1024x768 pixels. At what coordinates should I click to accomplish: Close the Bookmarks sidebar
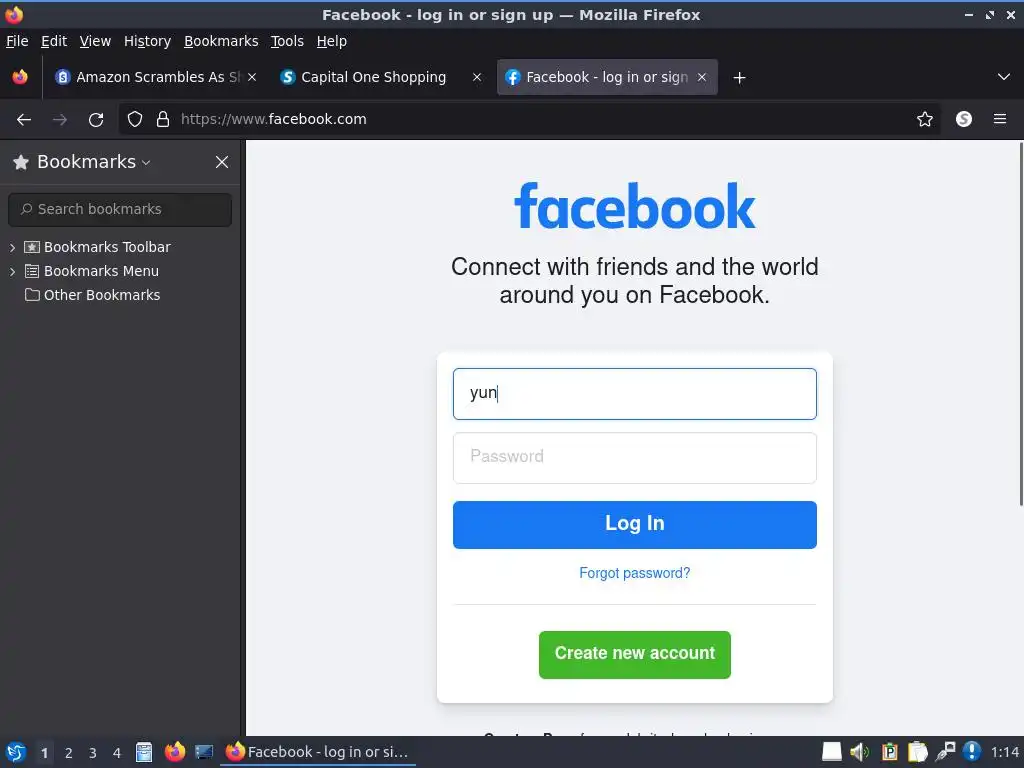point(222,162)
